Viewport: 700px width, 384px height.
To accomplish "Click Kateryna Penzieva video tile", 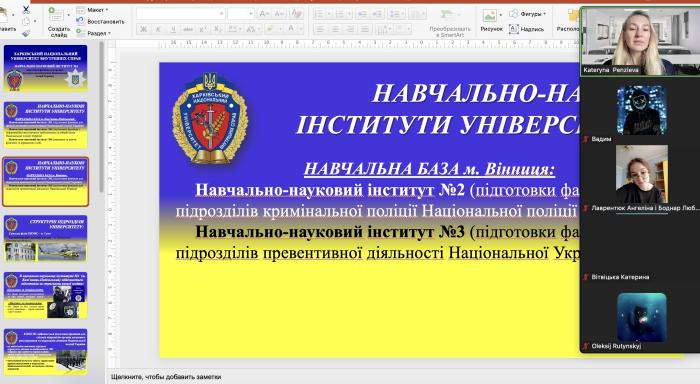I will pyautogui.click(x=640, y=41).
